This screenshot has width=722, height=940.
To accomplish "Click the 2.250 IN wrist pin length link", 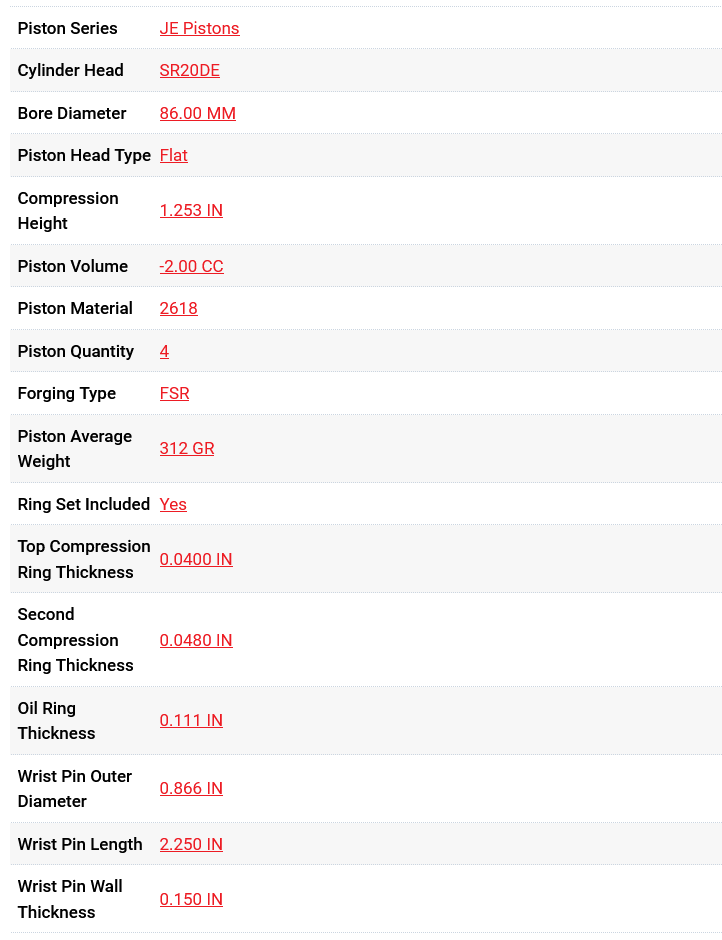I will tap(190, 844).
